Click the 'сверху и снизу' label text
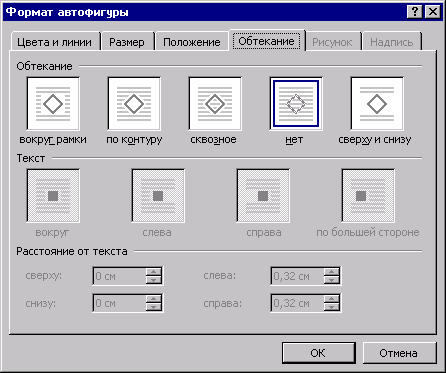 click(375, 140)
